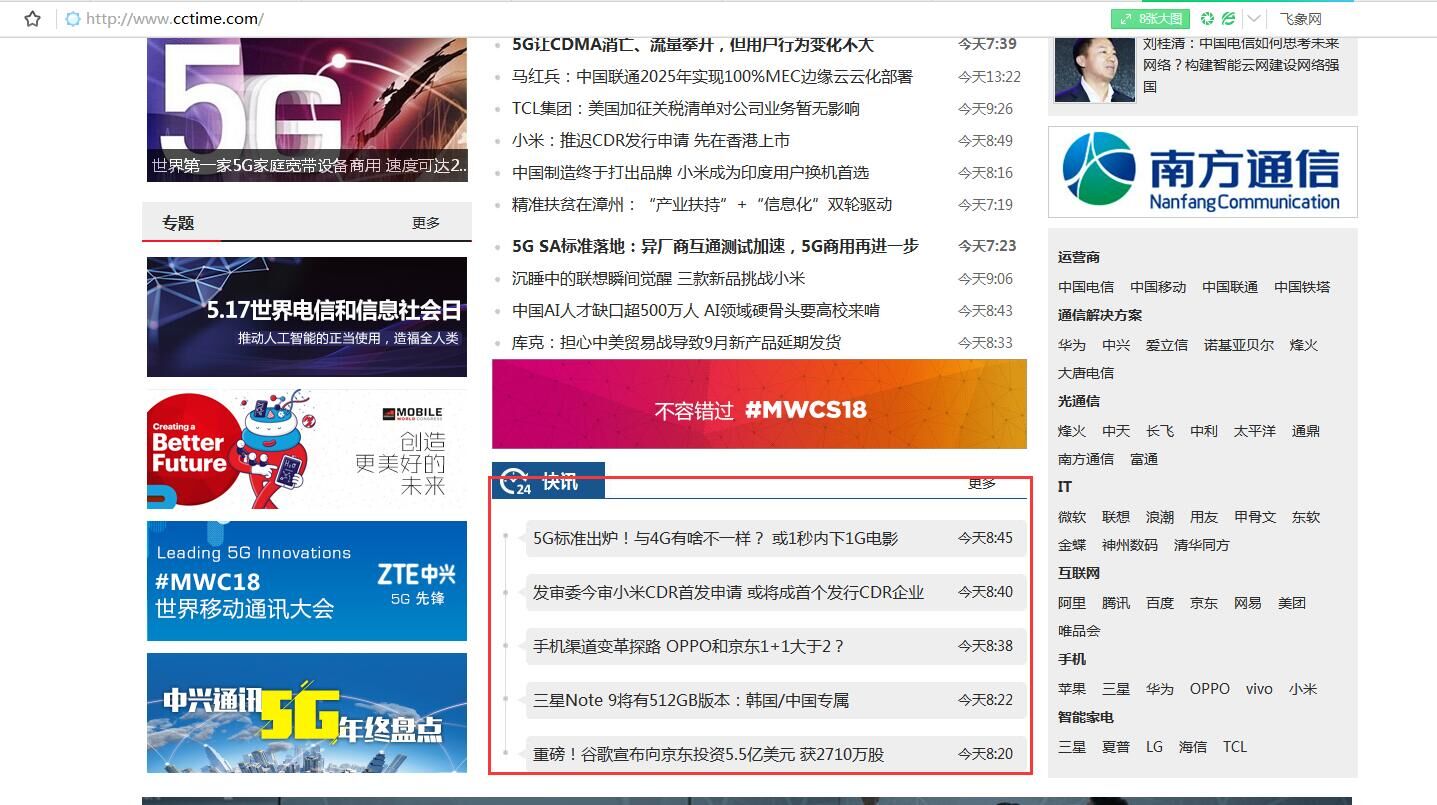Open 南方通信 text link under 光通信

(x=1086, y=459)
